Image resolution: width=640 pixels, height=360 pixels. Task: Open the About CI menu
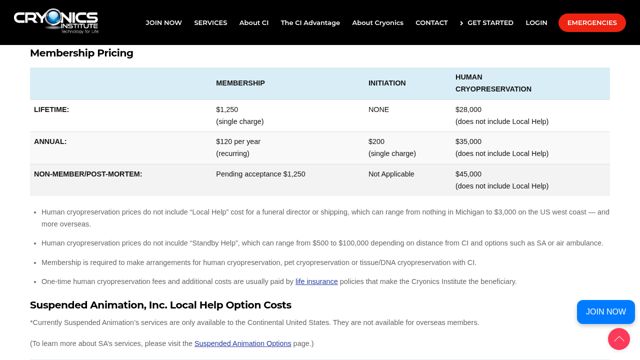(254, 23)
